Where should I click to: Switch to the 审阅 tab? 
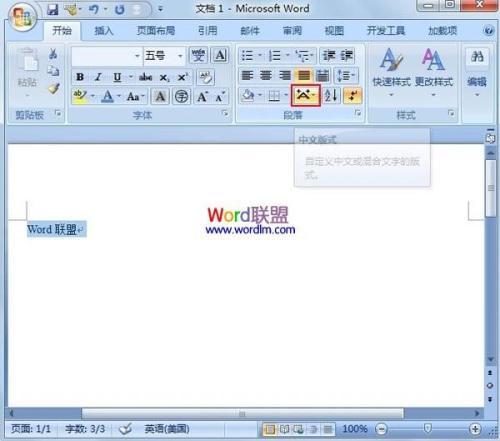(x=292, y=31)
